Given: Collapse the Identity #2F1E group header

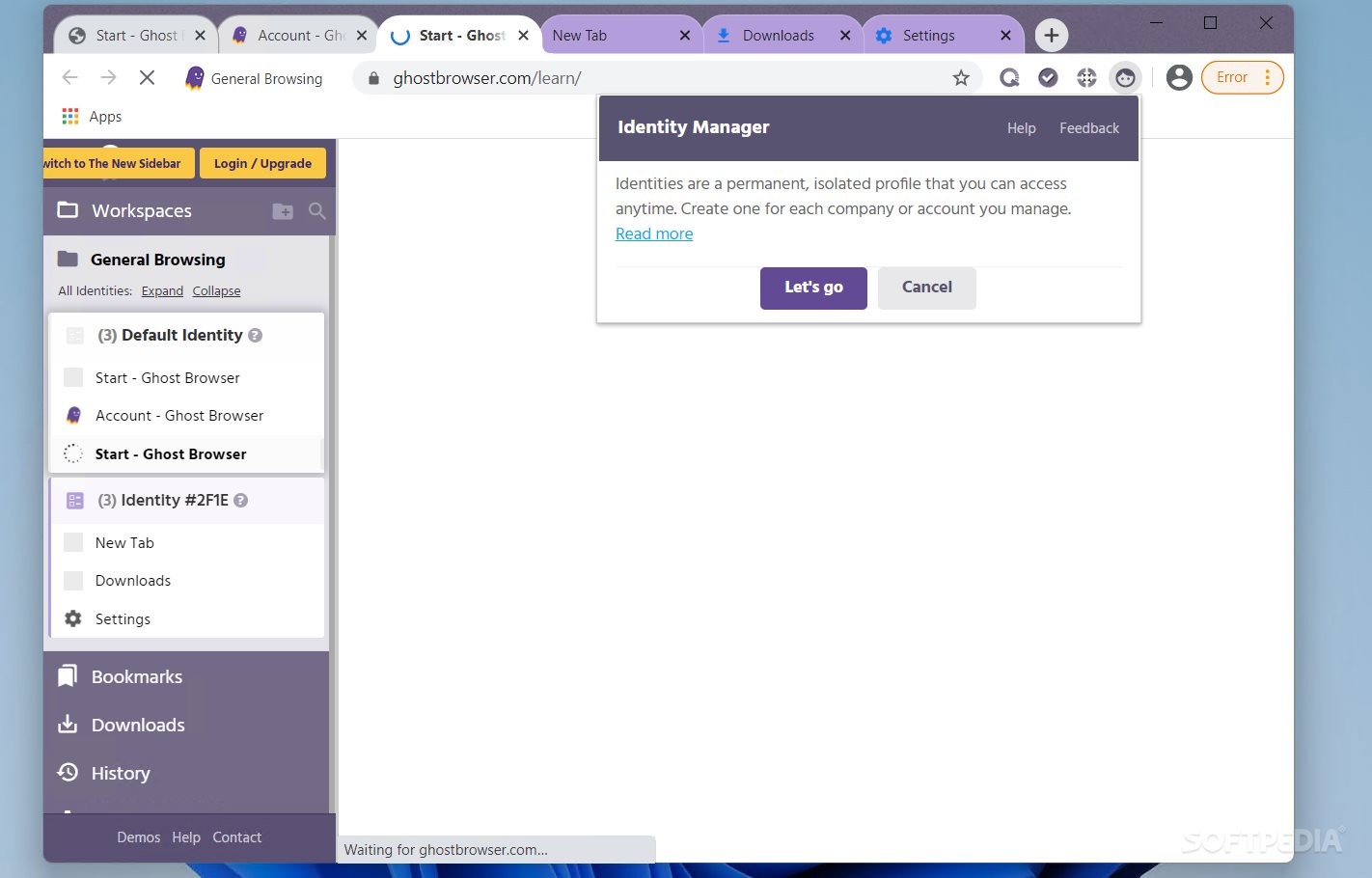Looking at the screenshot, I should [x=186, y=501].
